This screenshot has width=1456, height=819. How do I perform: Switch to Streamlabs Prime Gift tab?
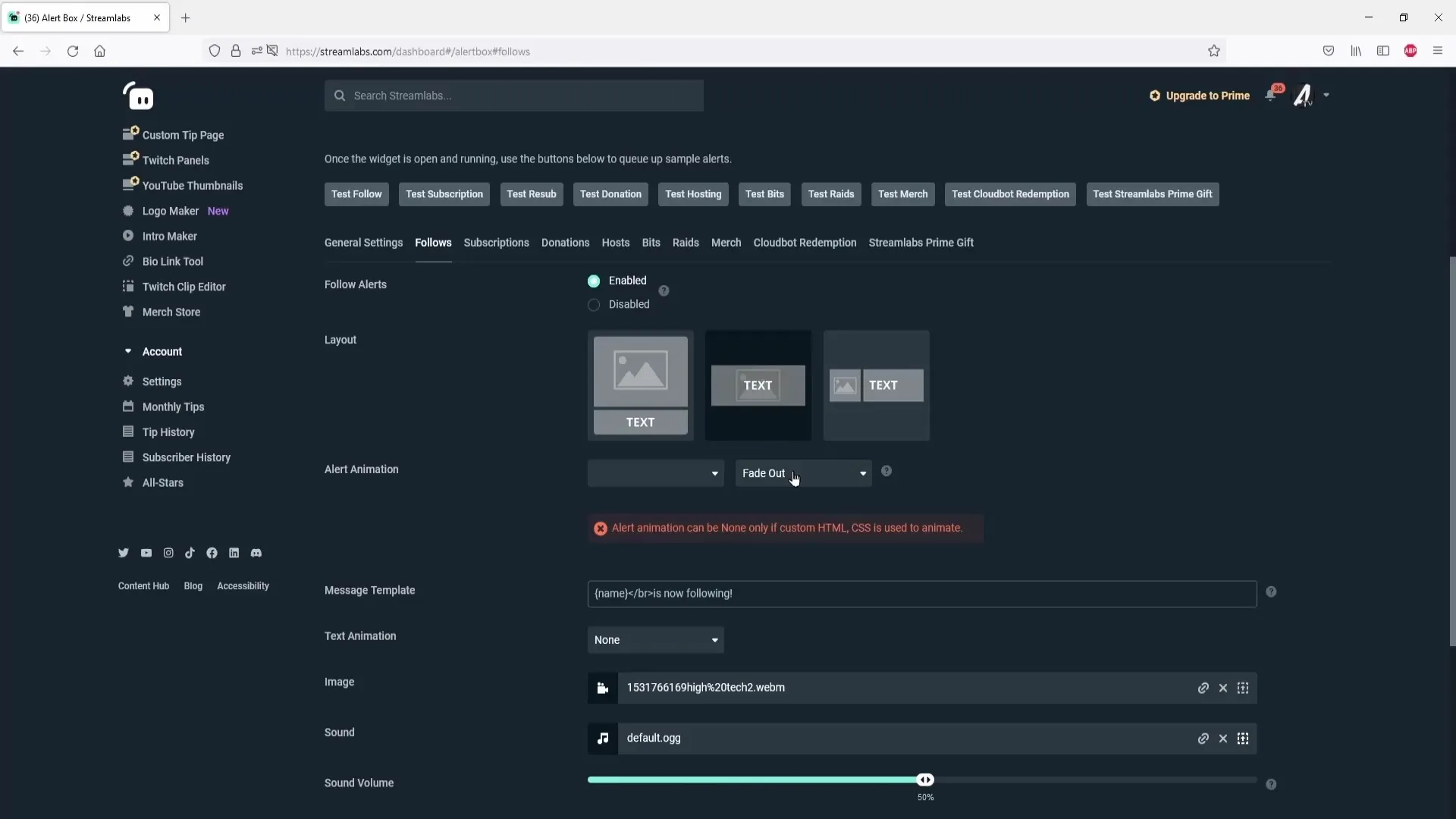pyautogui.click(x=921, y=243)
